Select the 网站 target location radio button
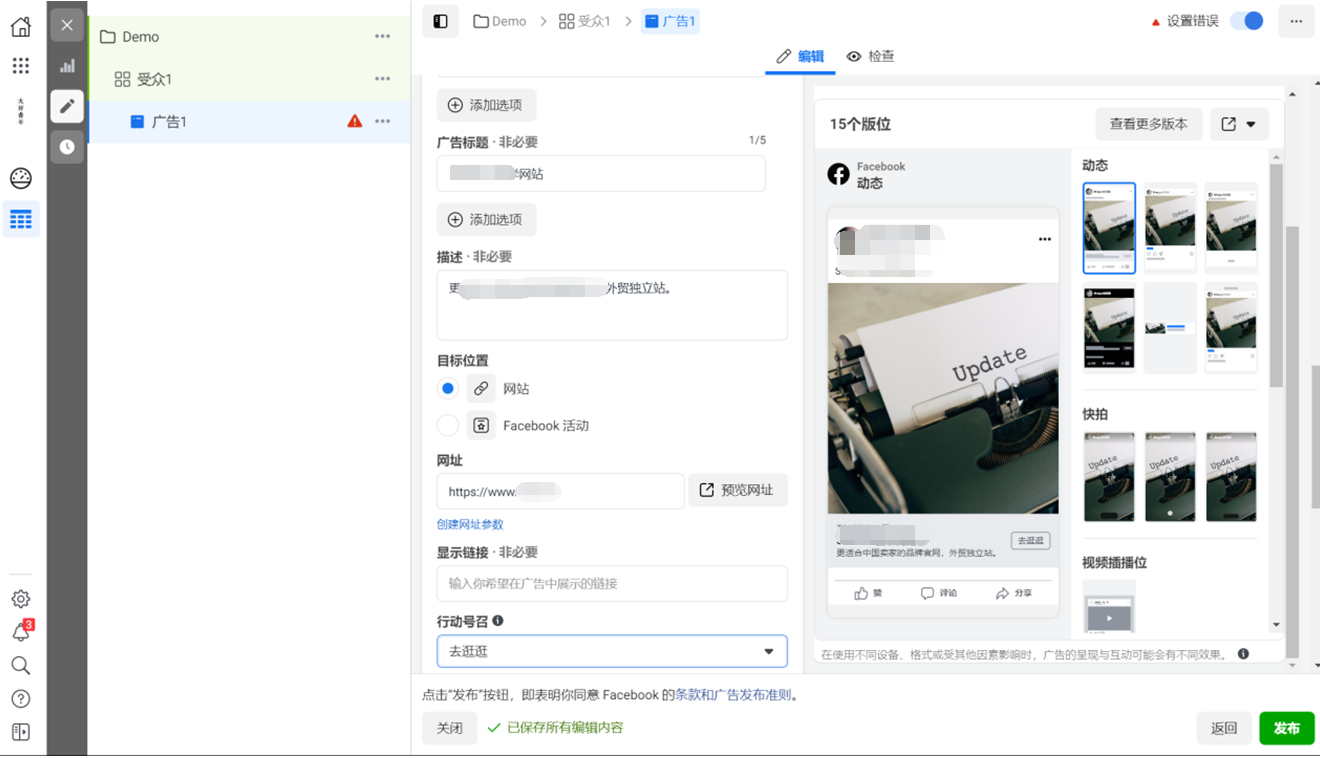 tap(447, 388)
